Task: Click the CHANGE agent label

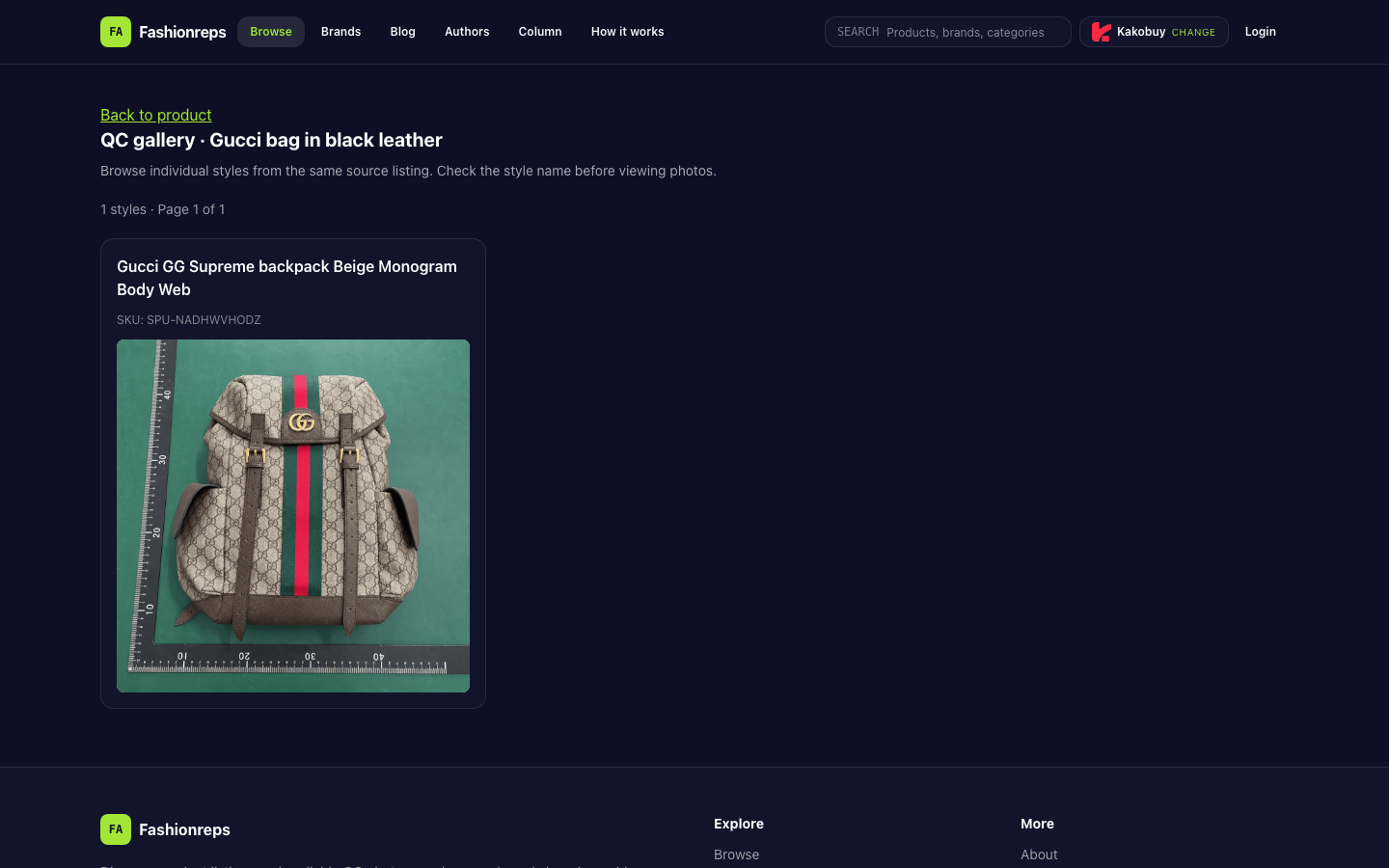Action: (x=1193, y=33)
